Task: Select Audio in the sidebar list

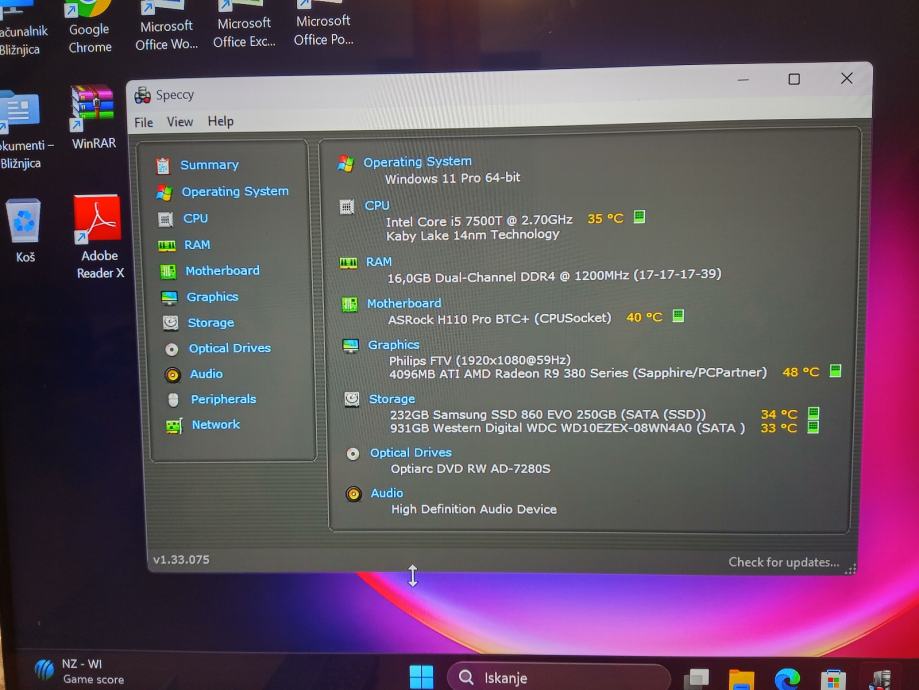Action: coord(206,373)
